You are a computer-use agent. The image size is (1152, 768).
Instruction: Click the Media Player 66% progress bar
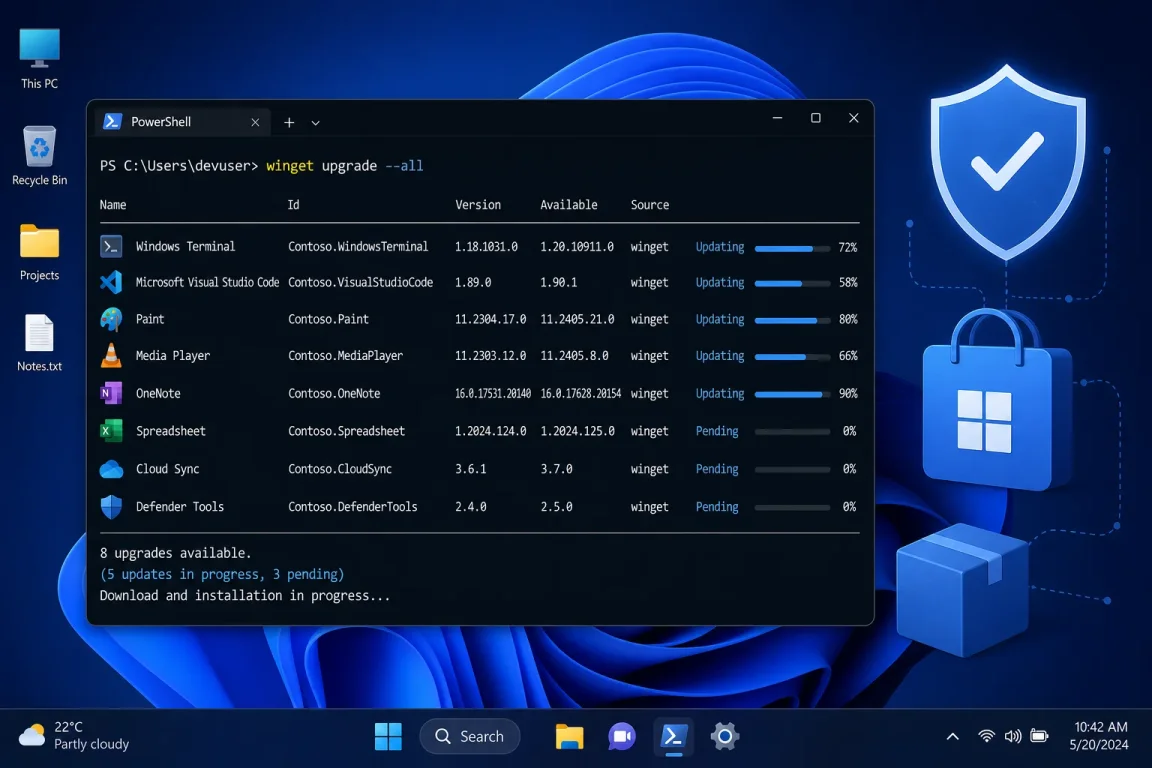pos(792,357)
